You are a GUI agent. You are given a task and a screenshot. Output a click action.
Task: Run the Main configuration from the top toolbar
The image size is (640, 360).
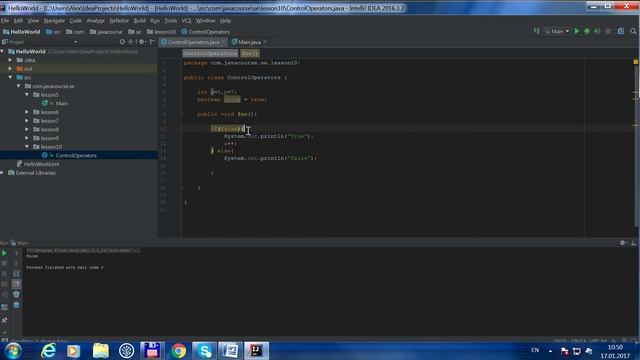(577, 31)
